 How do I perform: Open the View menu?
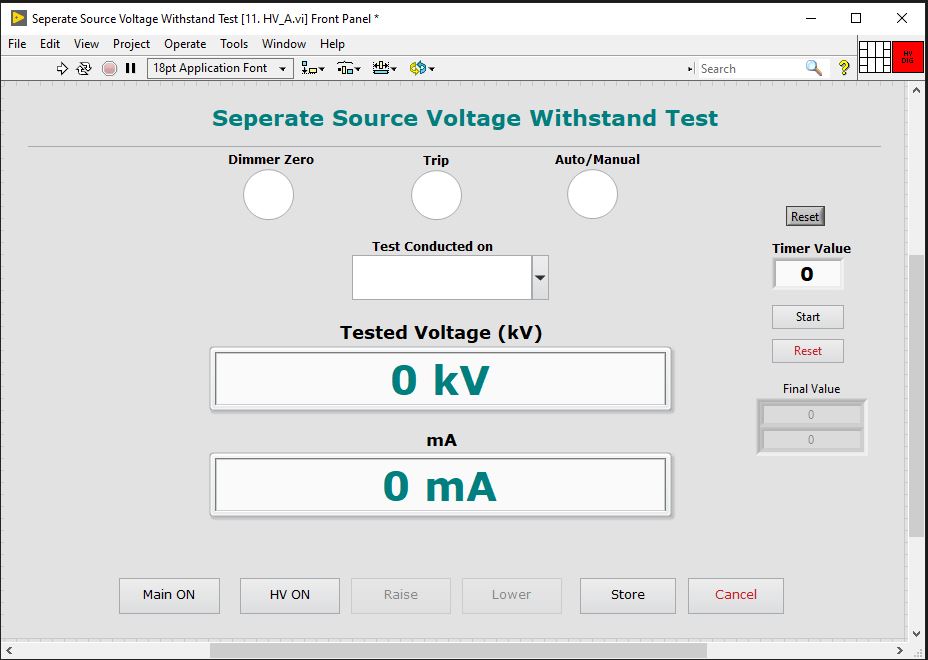coord(86,44)
